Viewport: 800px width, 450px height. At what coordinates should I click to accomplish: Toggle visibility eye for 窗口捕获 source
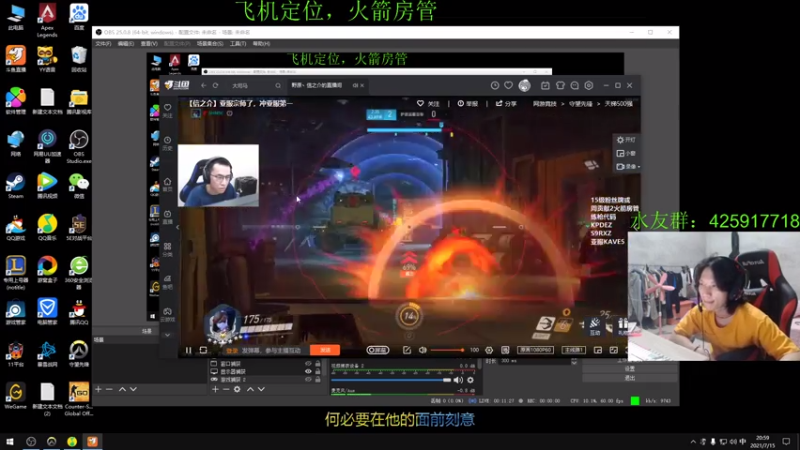click(308, 364)
